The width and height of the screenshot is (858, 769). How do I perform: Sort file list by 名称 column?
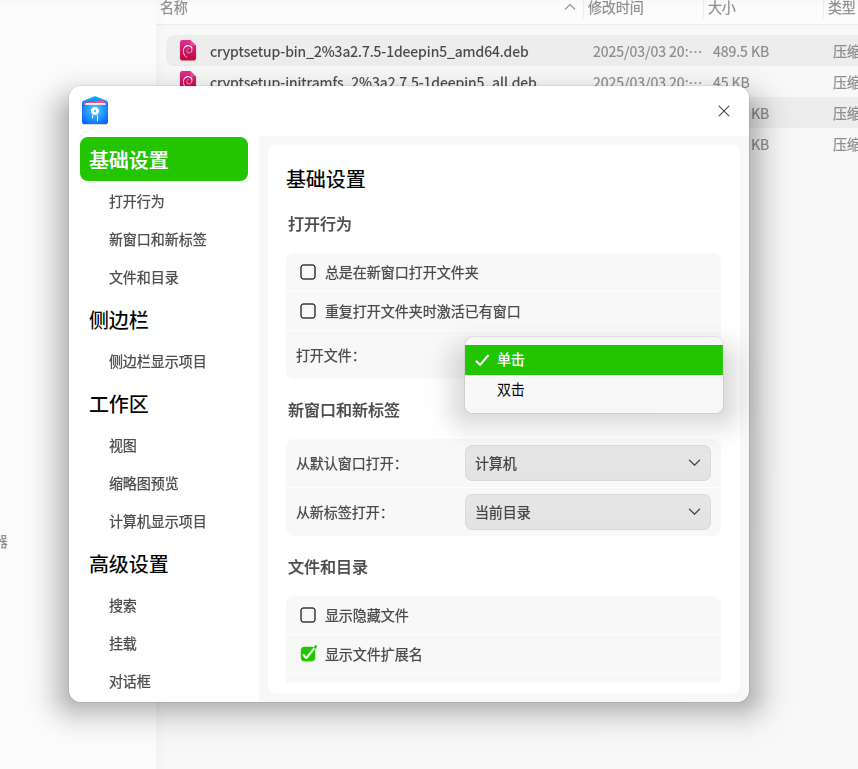click(174, 8)
